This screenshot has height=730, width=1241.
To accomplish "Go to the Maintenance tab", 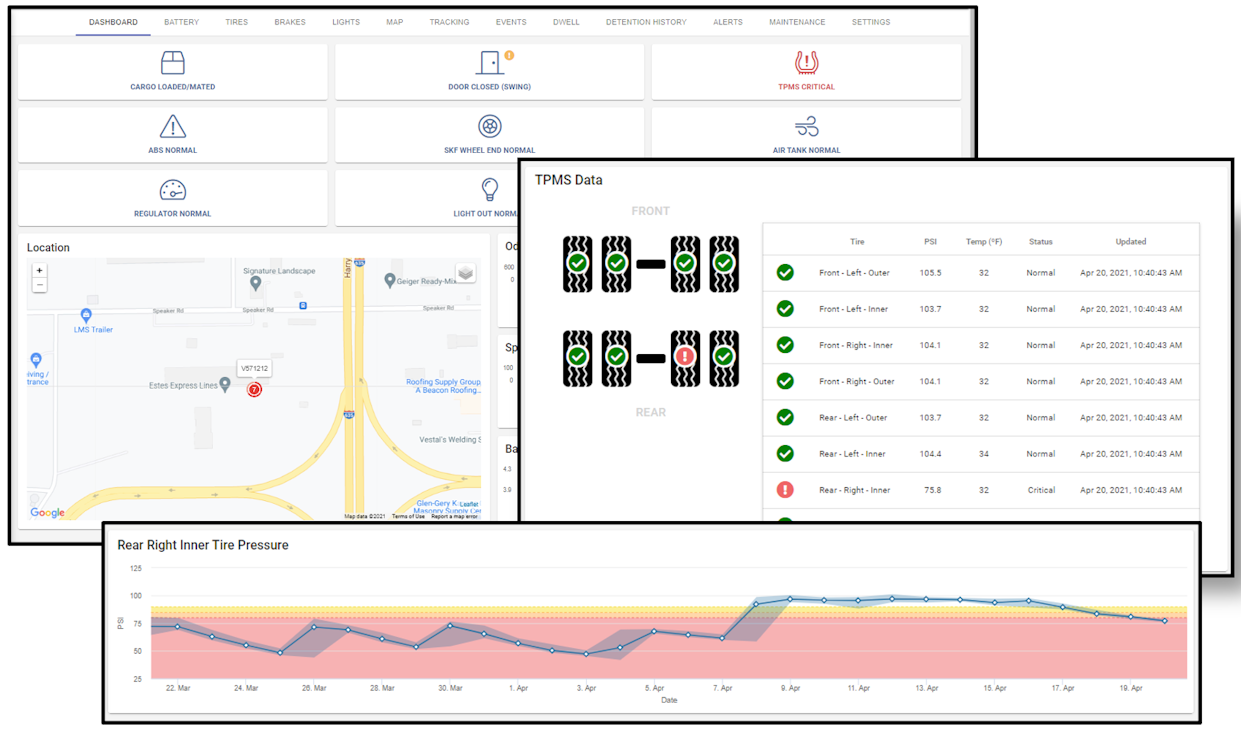I will [x=797, y=22].
